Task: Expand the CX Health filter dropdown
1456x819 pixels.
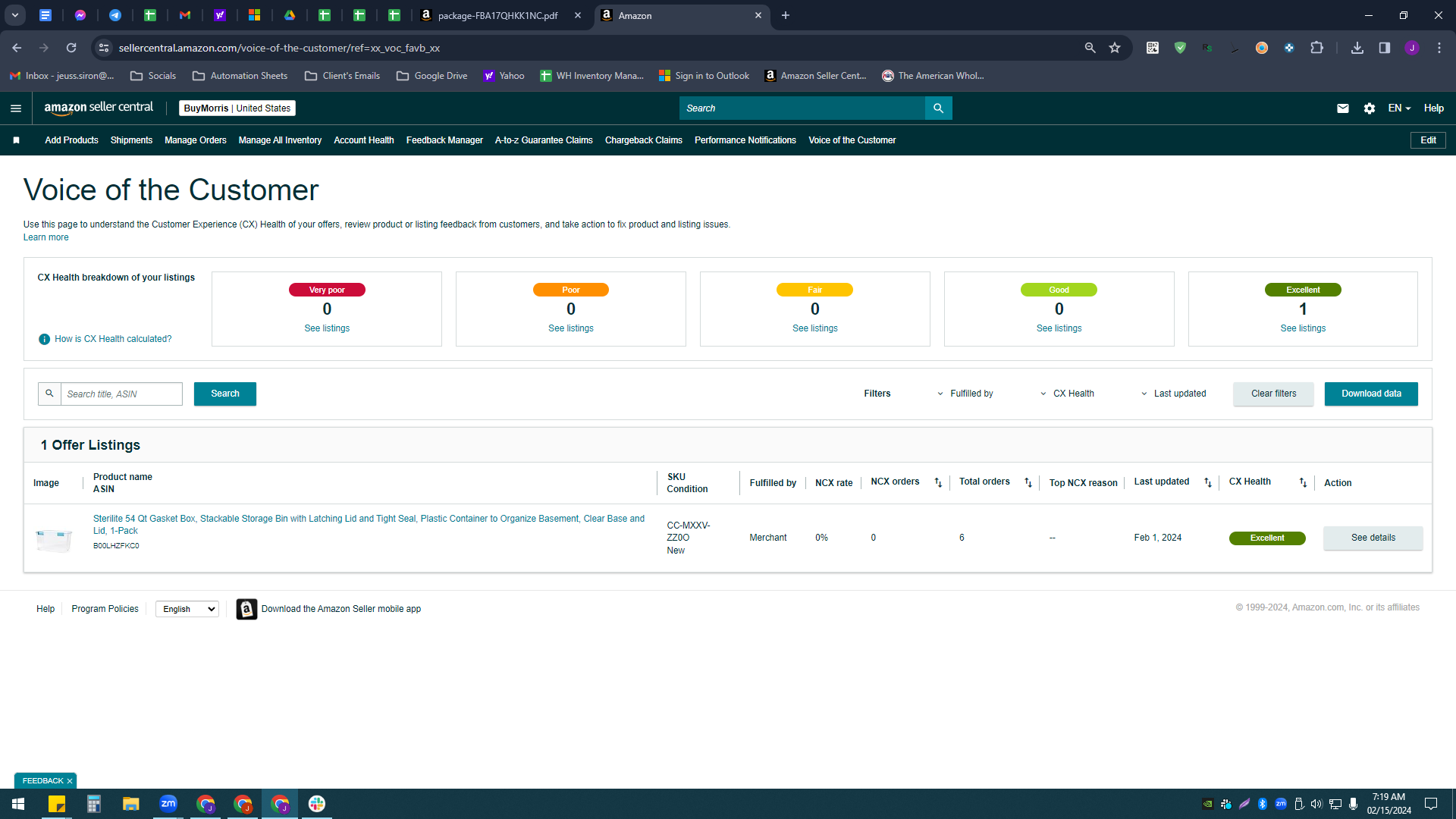Action: tap(1067, 394)
